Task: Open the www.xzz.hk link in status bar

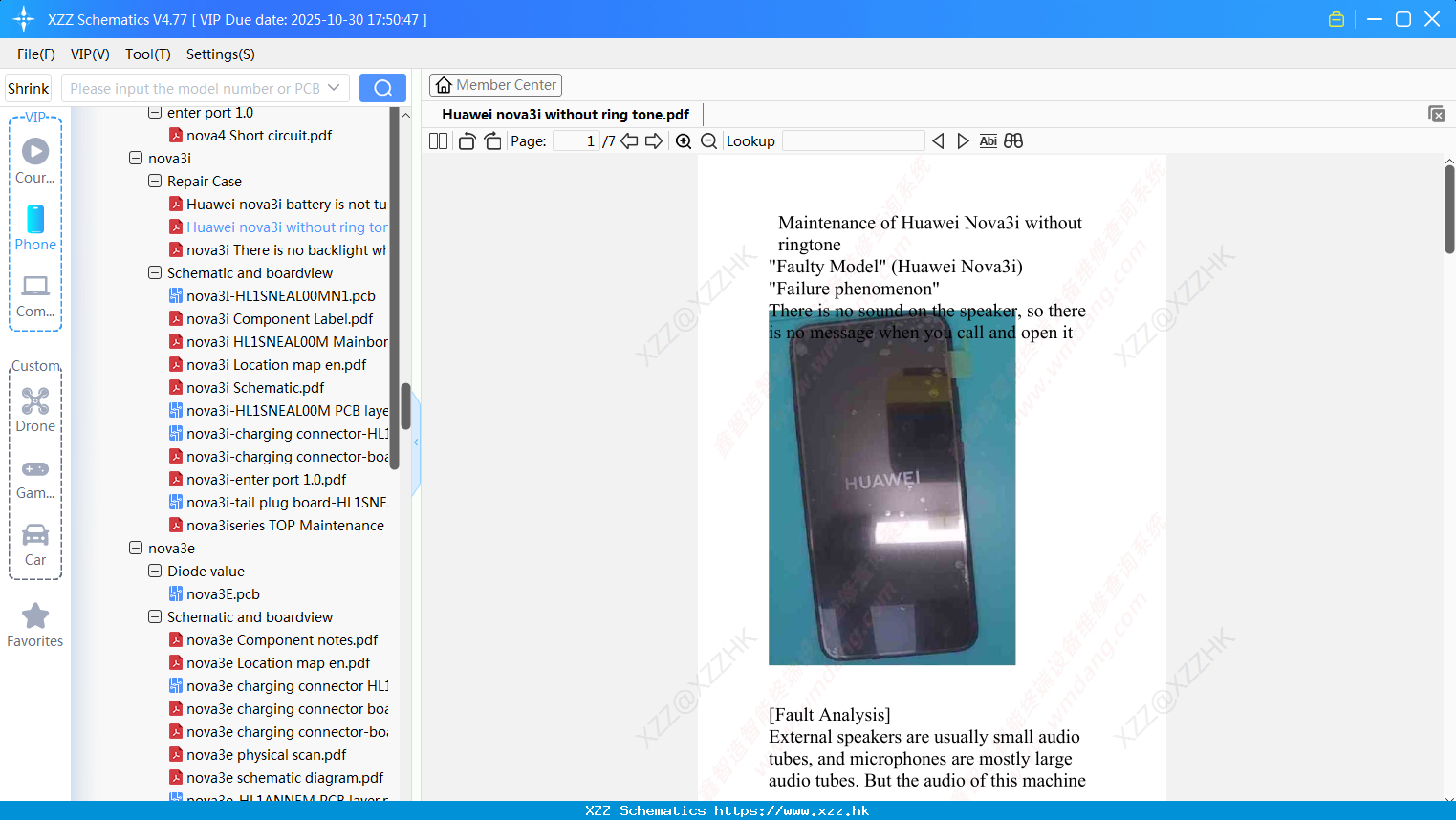Action: pyautogui.click(x=792, y=810)
